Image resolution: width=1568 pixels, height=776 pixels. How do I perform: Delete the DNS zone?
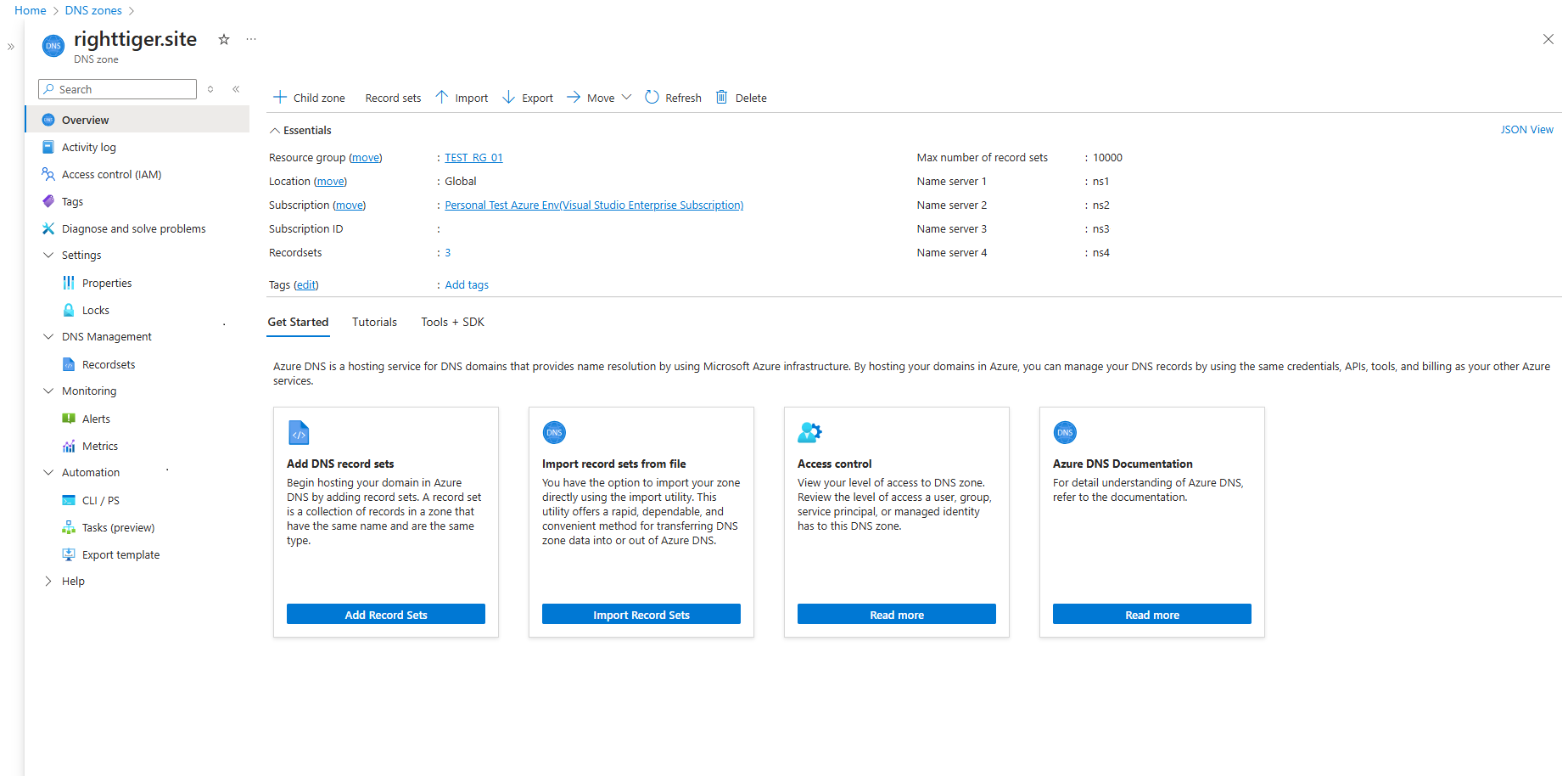[742, 98]
